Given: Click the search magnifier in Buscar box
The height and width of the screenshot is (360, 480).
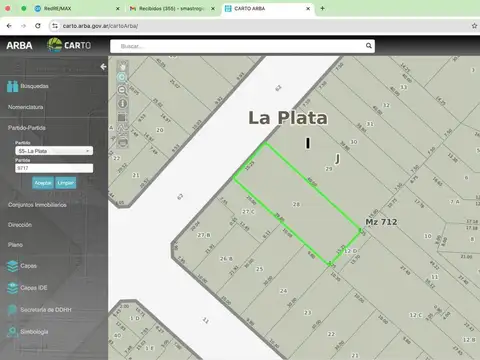Looking at the screenshot, I should point(369,46).
